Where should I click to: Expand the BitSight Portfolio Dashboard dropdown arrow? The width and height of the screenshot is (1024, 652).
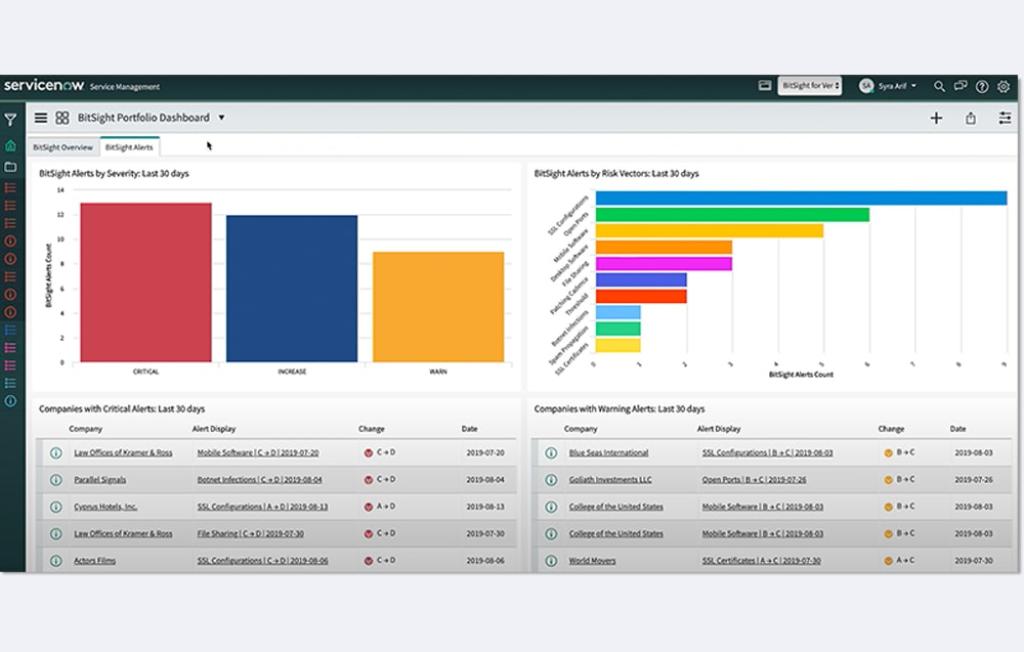(x=222, y=118)
